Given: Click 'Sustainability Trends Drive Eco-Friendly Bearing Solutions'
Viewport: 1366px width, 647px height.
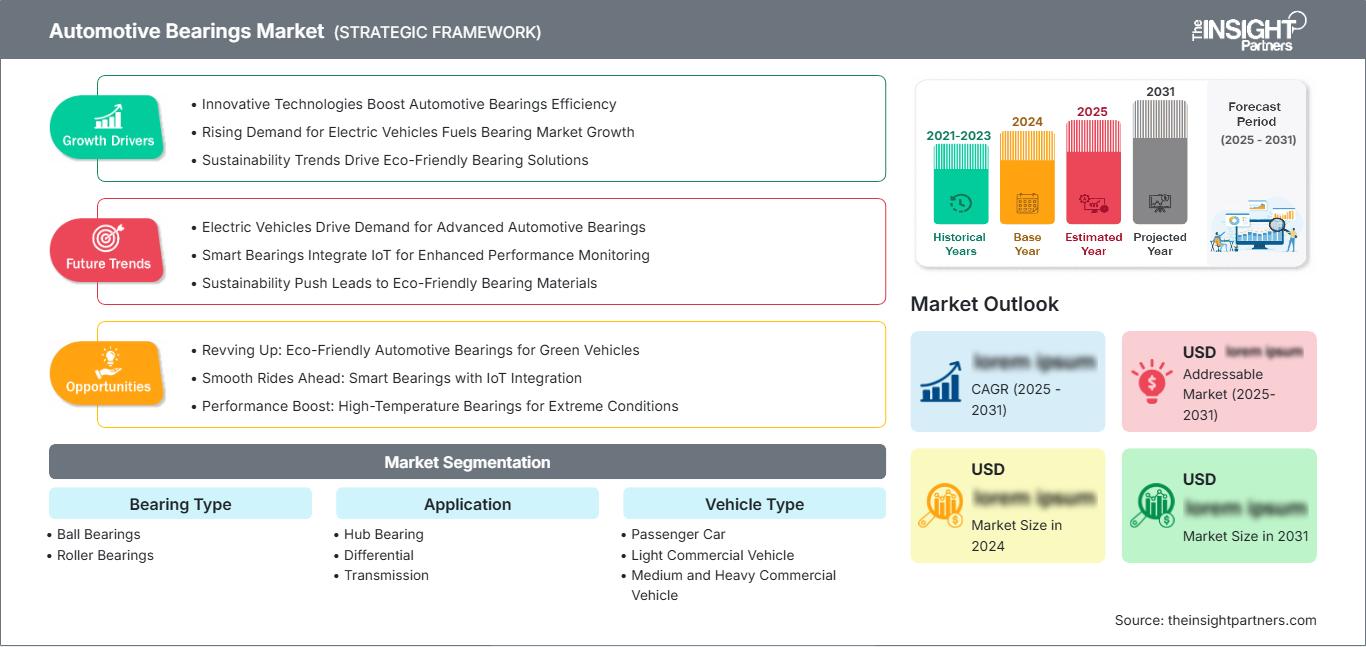Looking at the screenshot, I should pos(395,160).
